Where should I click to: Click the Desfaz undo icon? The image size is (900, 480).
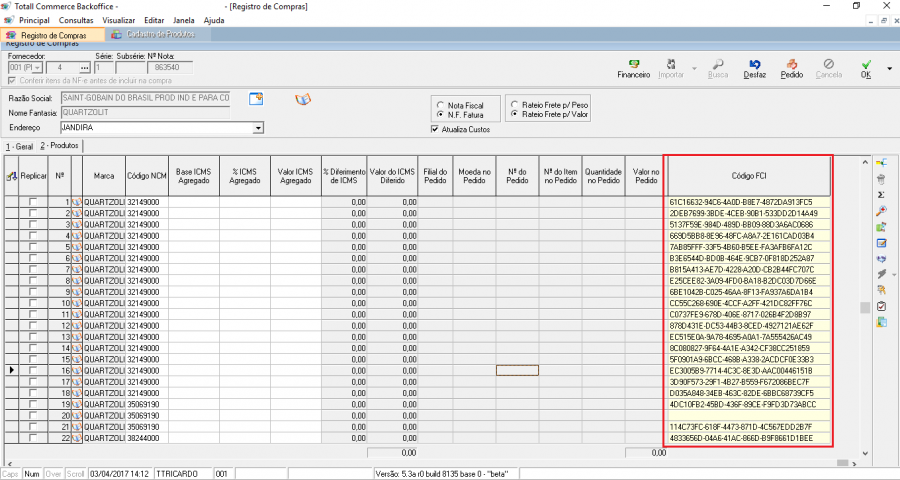[x=755, y=66]
